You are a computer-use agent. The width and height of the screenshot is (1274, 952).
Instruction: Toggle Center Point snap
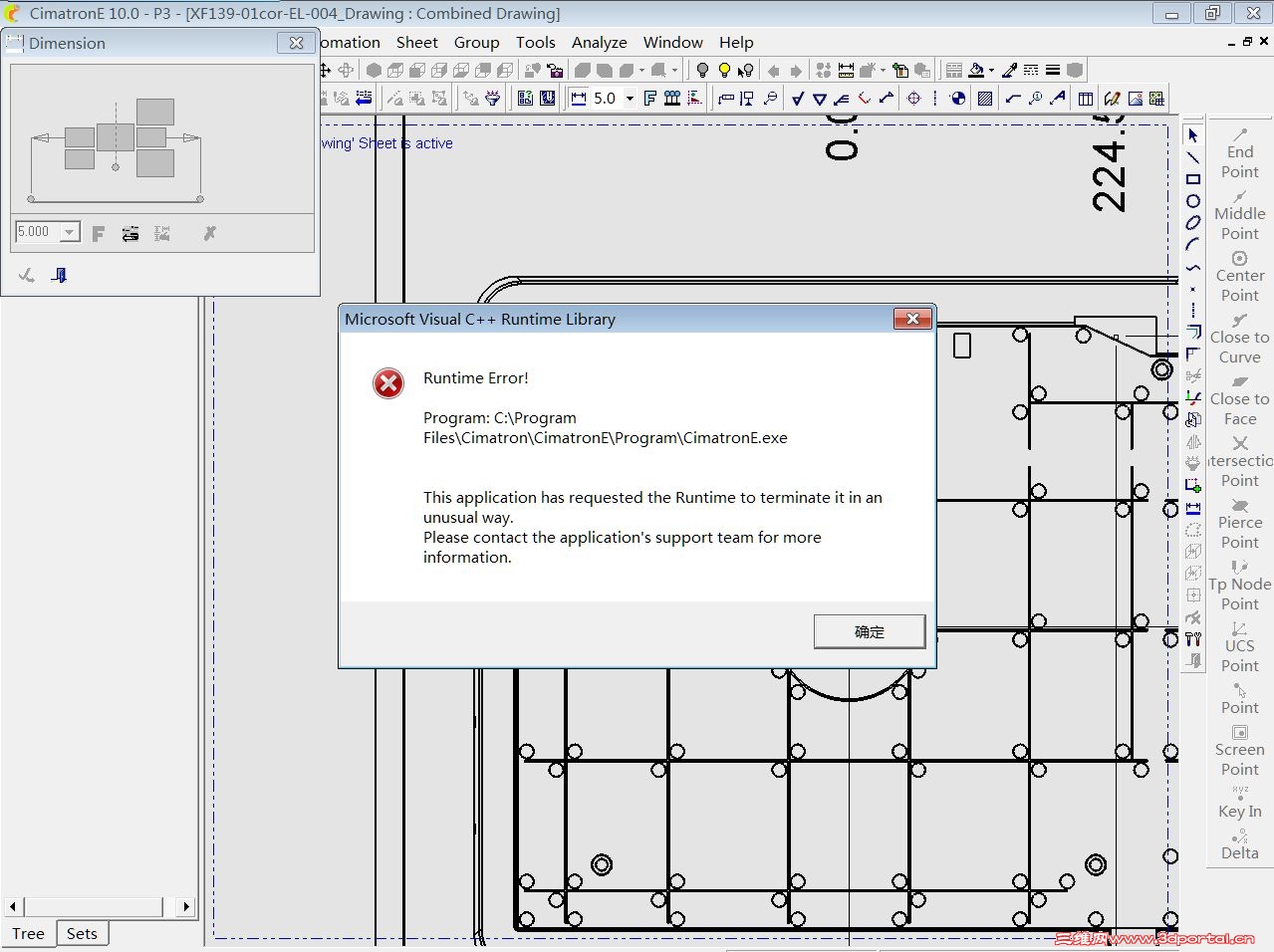pos(1240,276)
